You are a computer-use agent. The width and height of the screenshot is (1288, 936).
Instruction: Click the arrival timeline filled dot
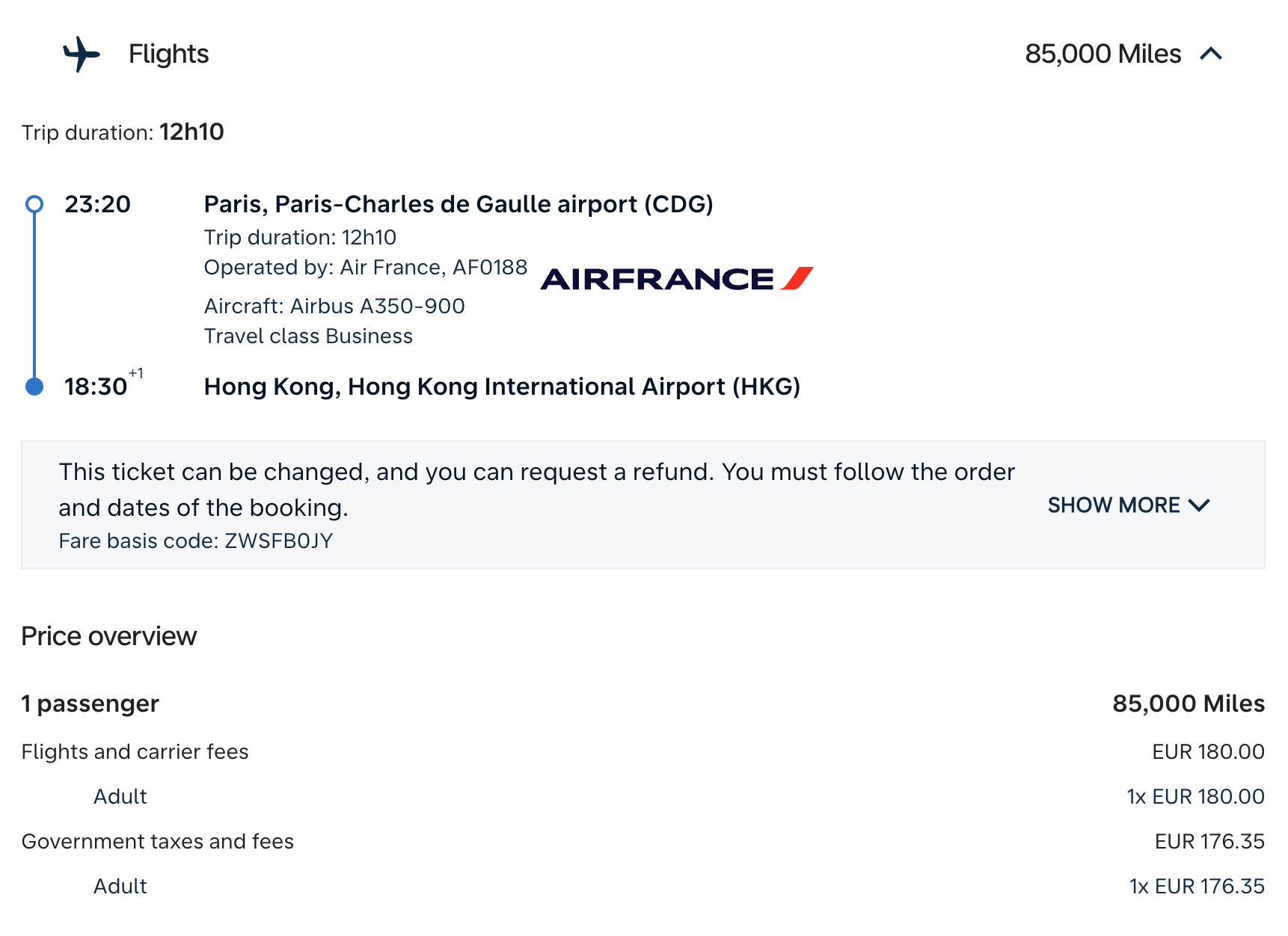34,387
